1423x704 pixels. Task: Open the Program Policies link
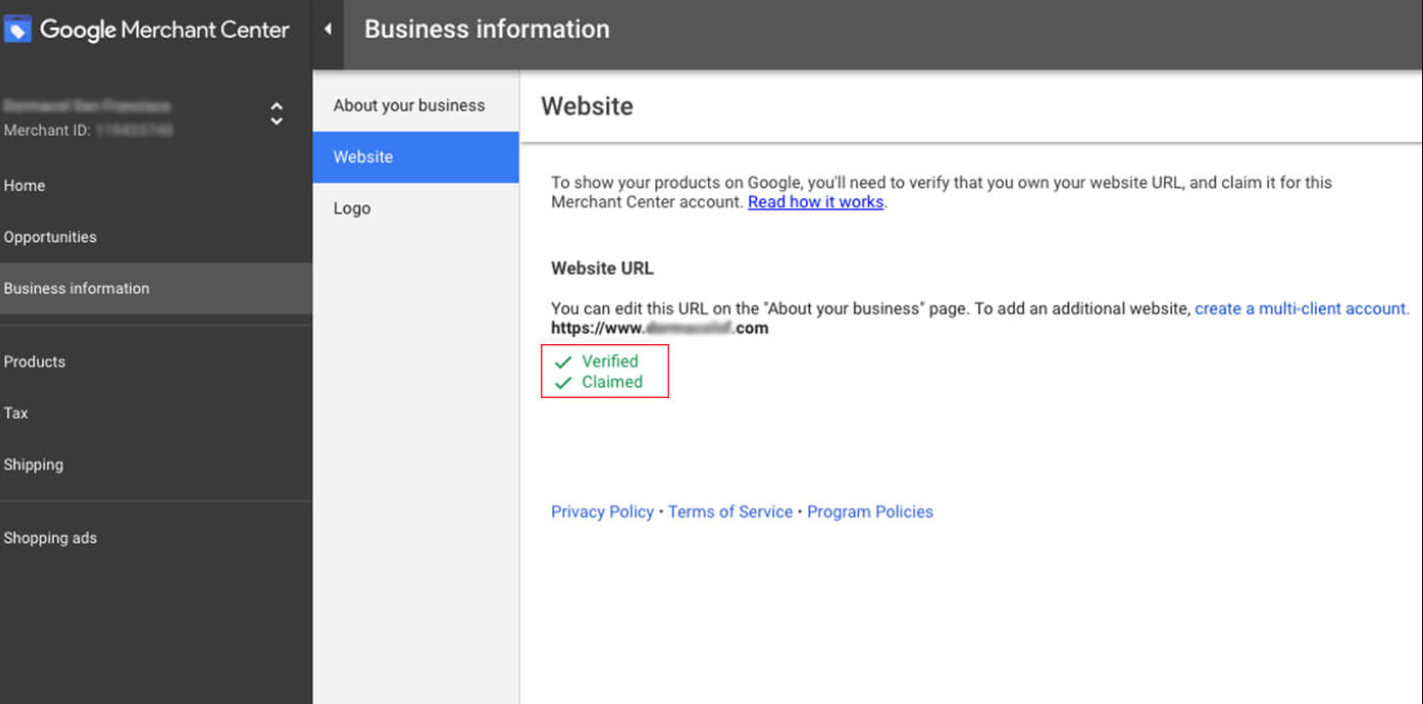pyautogui.click(x=870, y=512)
